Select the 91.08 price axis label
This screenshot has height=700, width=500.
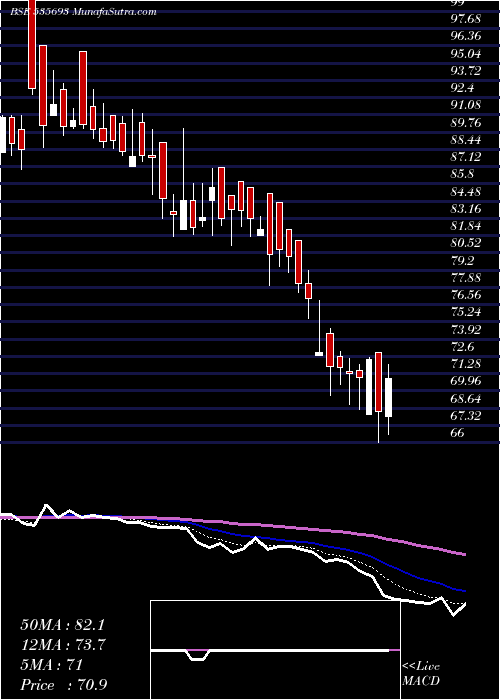tap(466, 105)
